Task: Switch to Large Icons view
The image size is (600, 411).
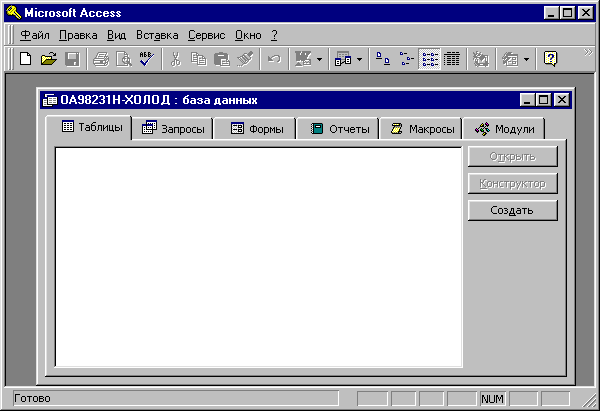Action: (383, 59)
